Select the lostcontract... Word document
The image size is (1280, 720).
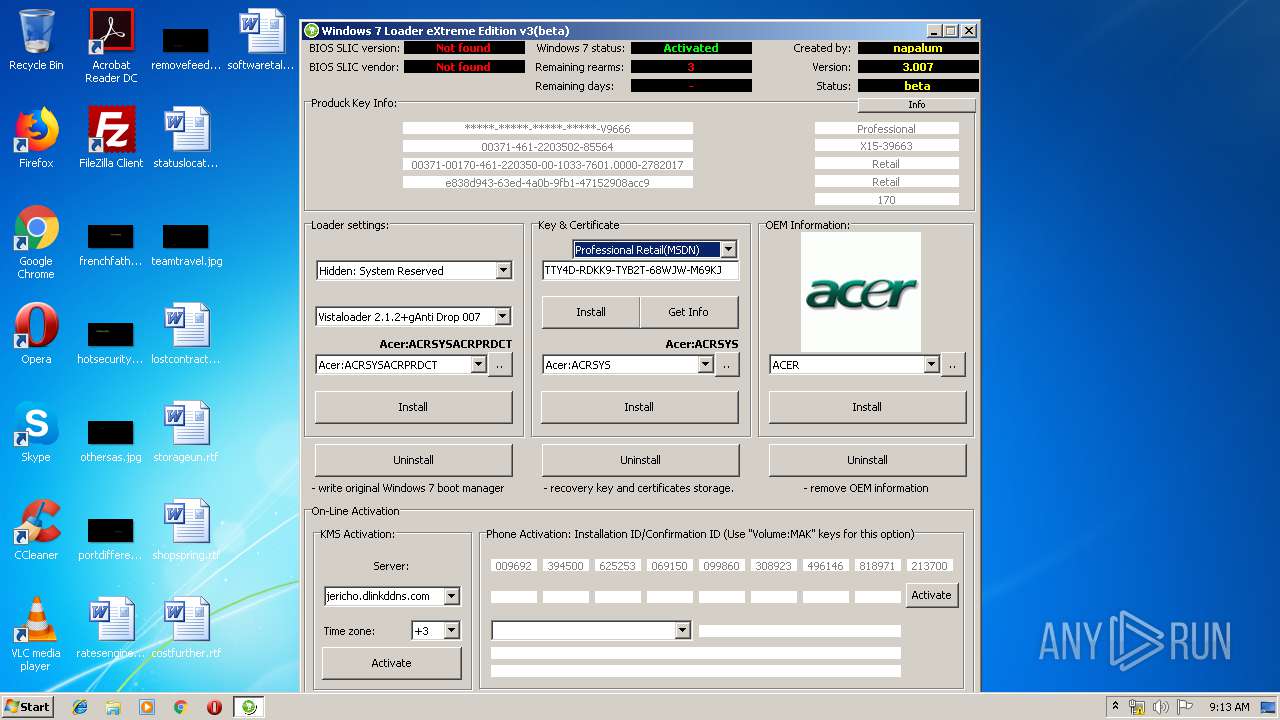tap(186, 334)
